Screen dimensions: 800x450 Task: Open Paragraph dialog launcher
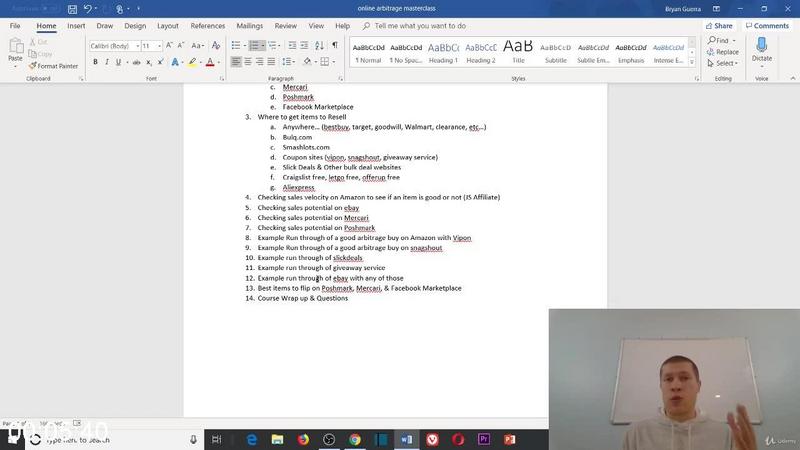click(x=340, y=79)
